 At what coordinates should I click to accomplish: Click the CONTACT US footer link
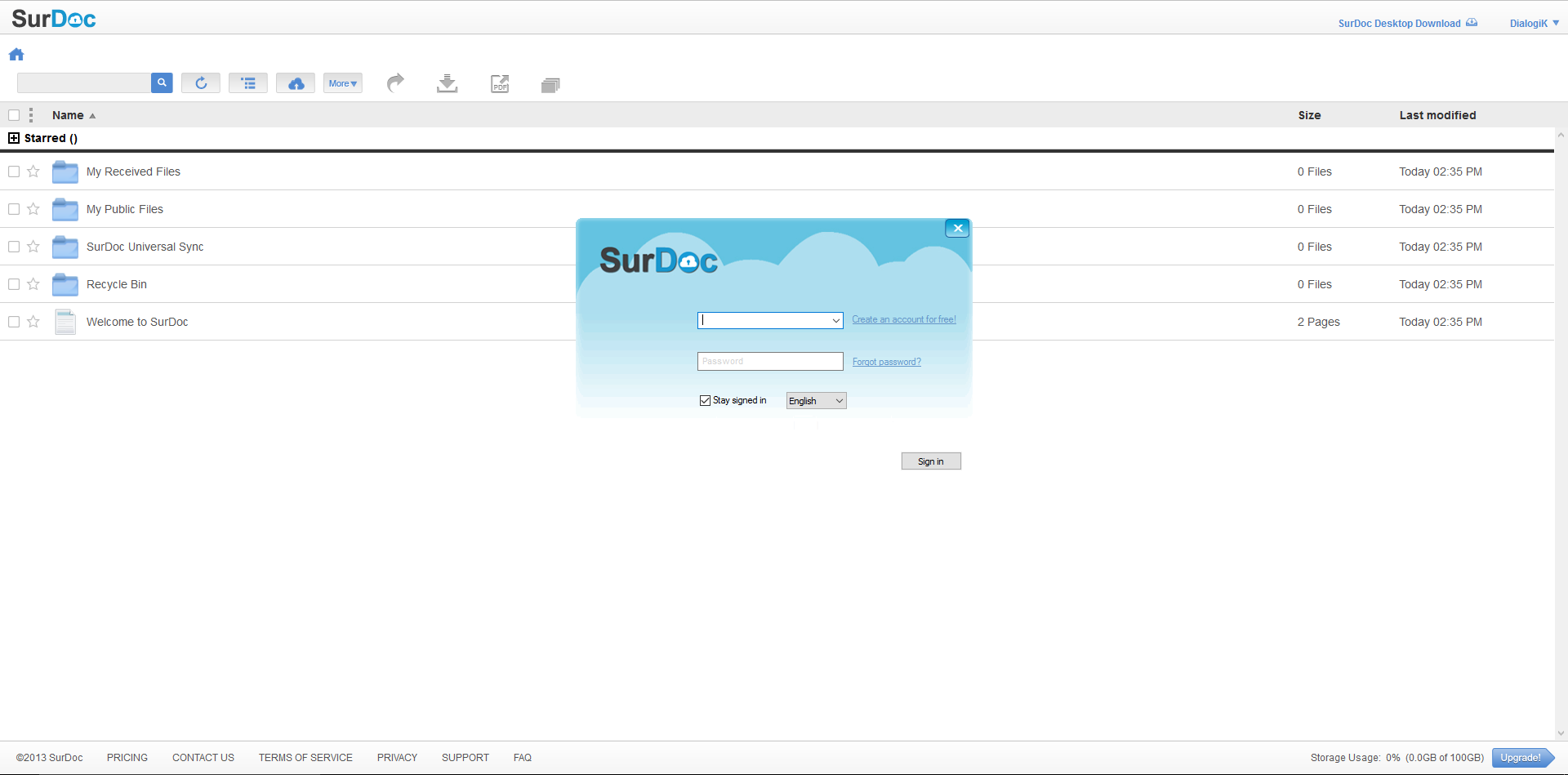[x=203, y=758]
